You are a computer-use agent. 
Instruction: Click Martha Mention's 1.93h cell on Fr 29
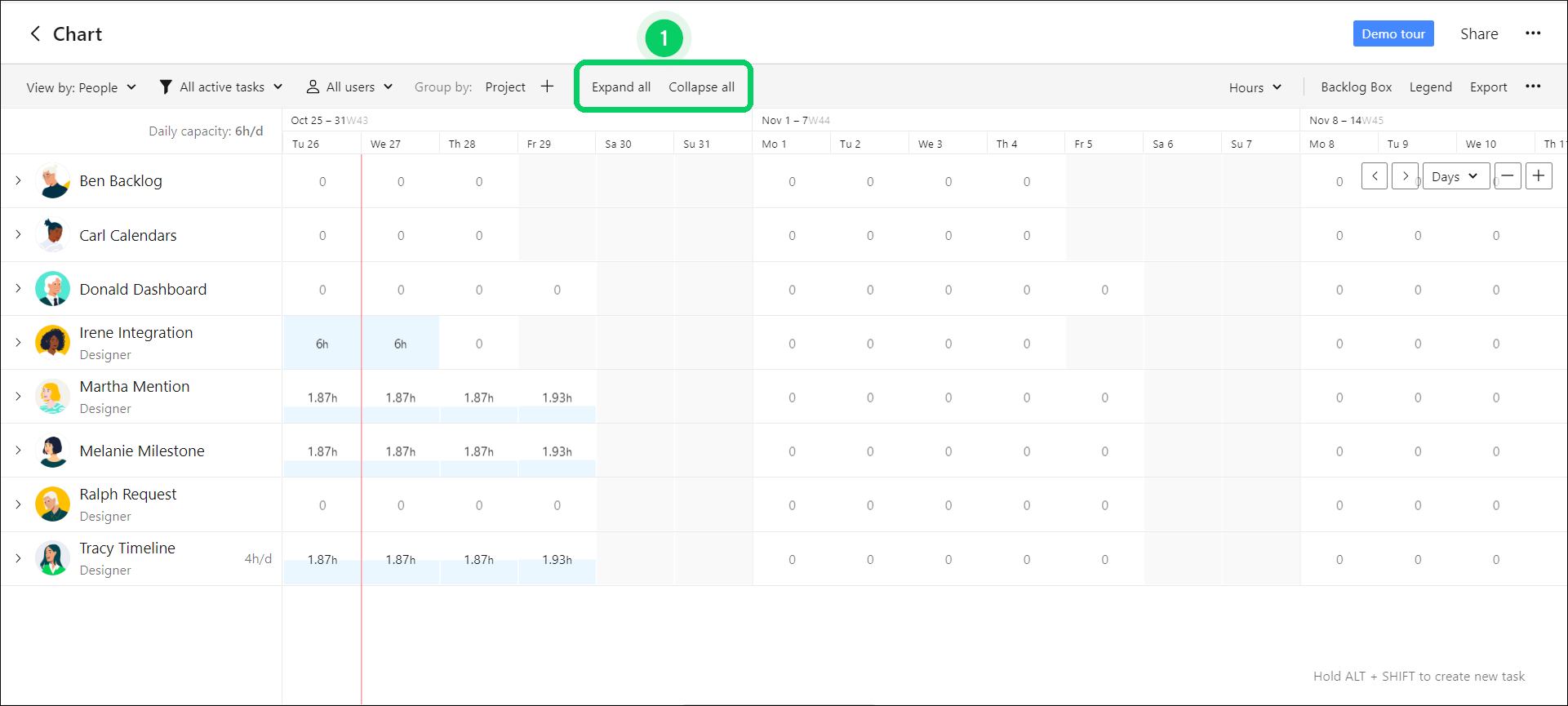[x=557, y=397]
